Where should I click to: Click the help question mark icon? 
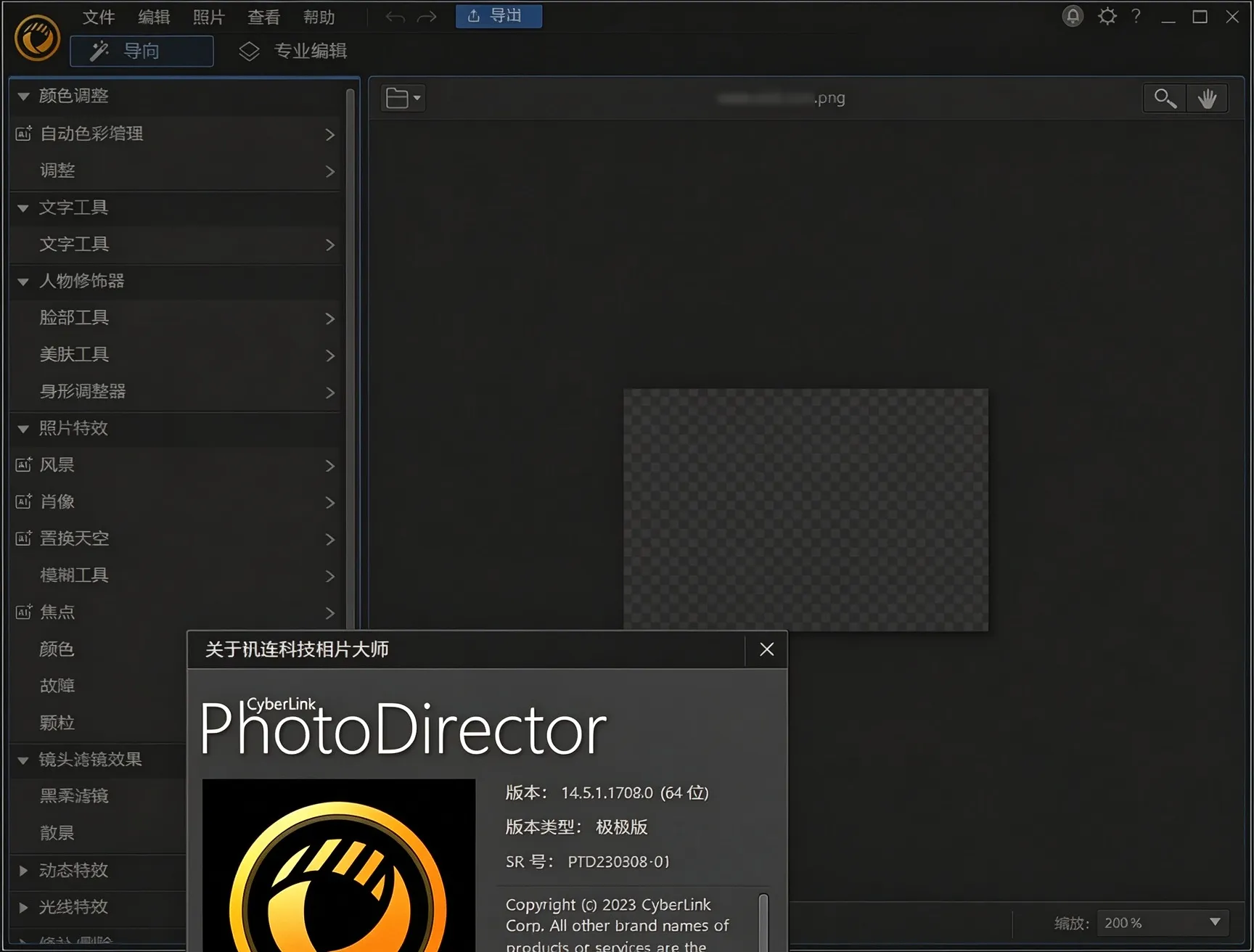pos(1136,16)
